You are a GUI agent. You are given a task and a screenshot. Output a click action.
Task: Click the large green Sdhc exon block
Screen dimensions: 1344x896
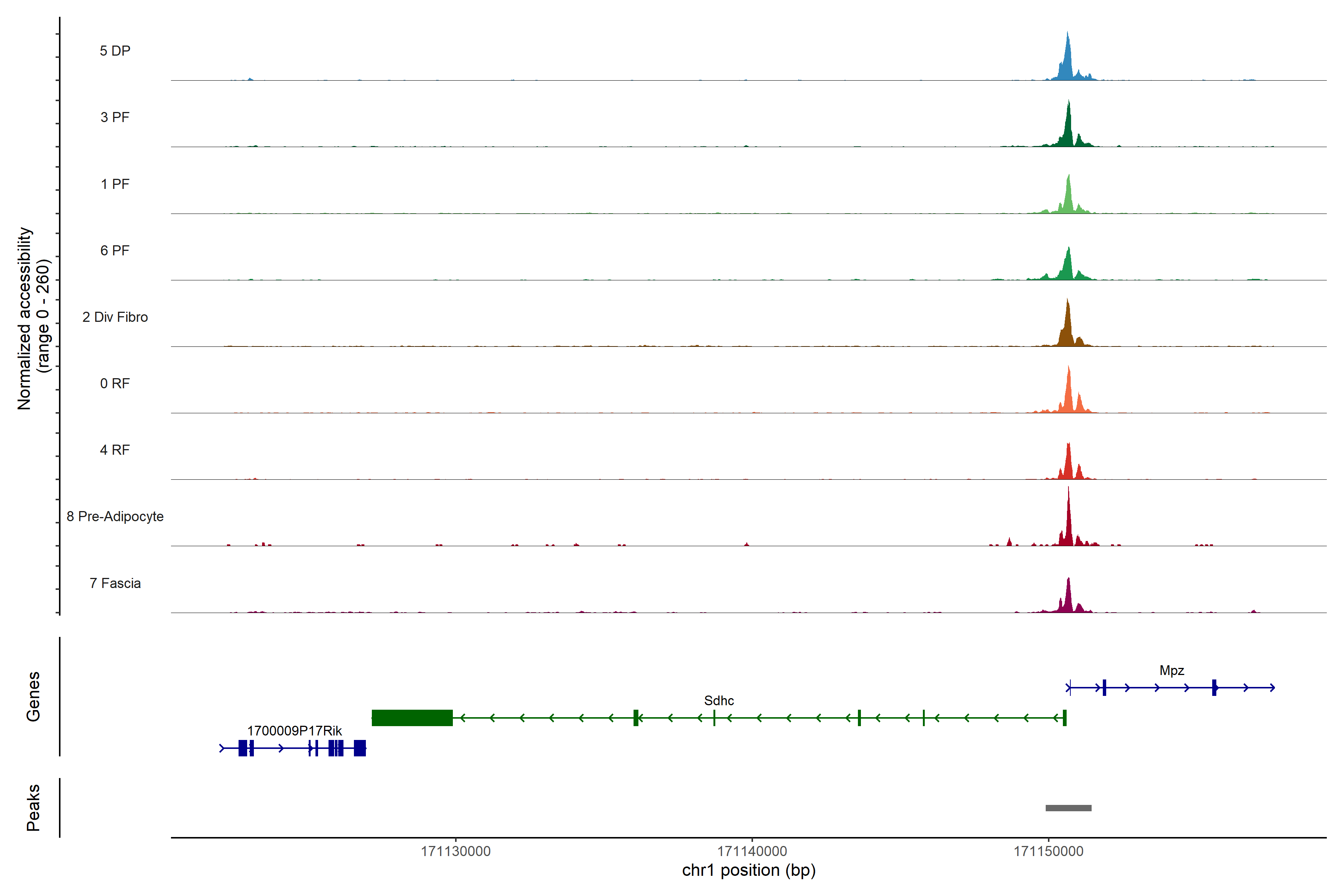[x=412, y=718]
